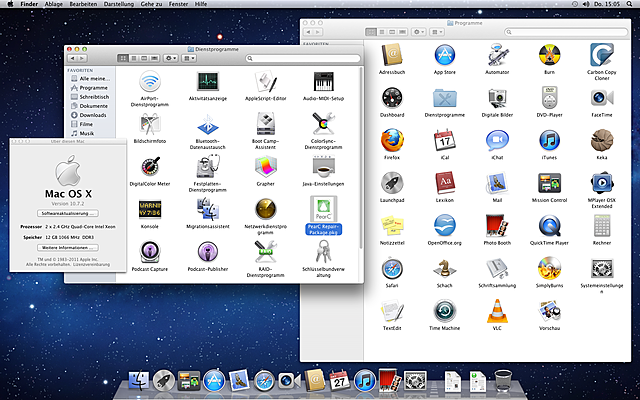Select Mission Control in Programme window
This screenshot has height=400, width=640.
(549, 183)
